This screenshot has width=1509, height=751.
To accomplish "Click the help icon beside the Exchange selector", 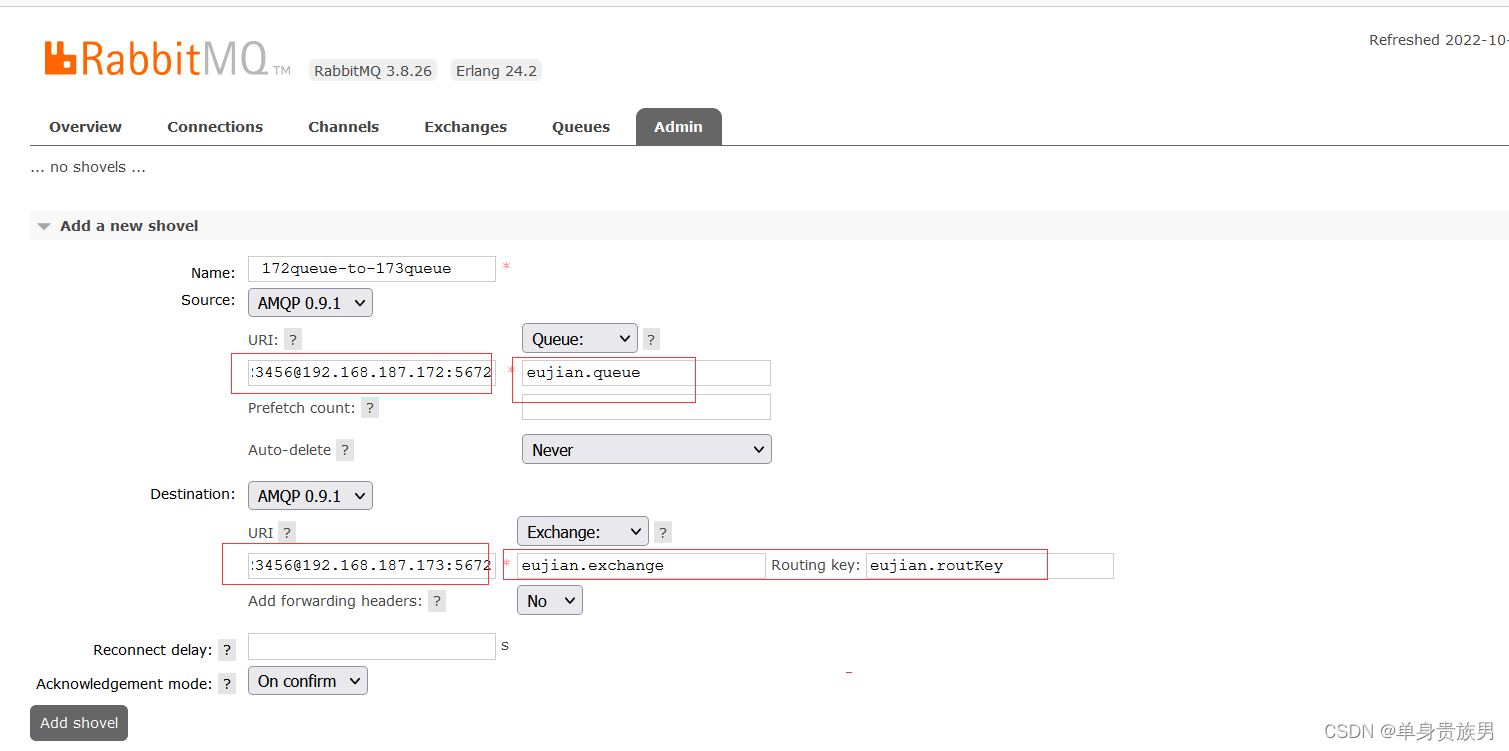I will pyautogui.click(x=661, y=531).
